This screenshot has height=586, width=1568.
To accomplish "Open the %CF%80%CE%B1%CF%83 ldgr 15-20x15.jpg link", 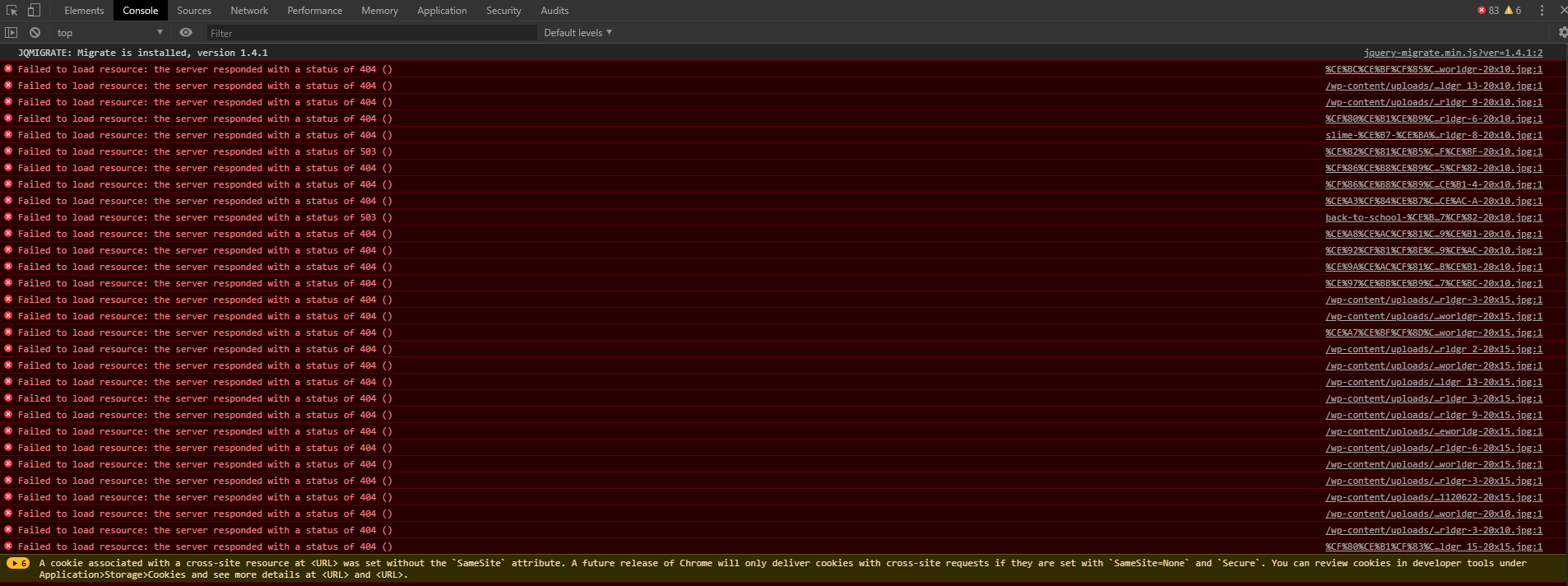I will click(1434, 546).
